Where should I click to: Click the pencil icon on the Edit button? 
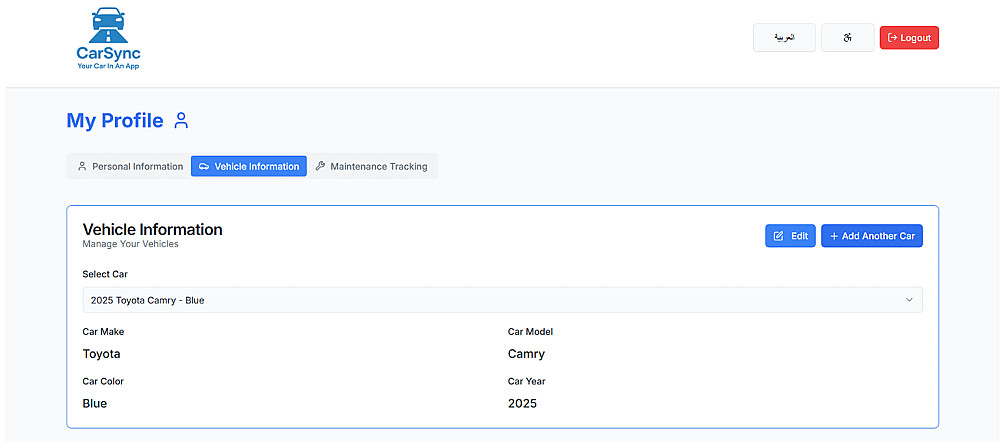pos(778,236)
